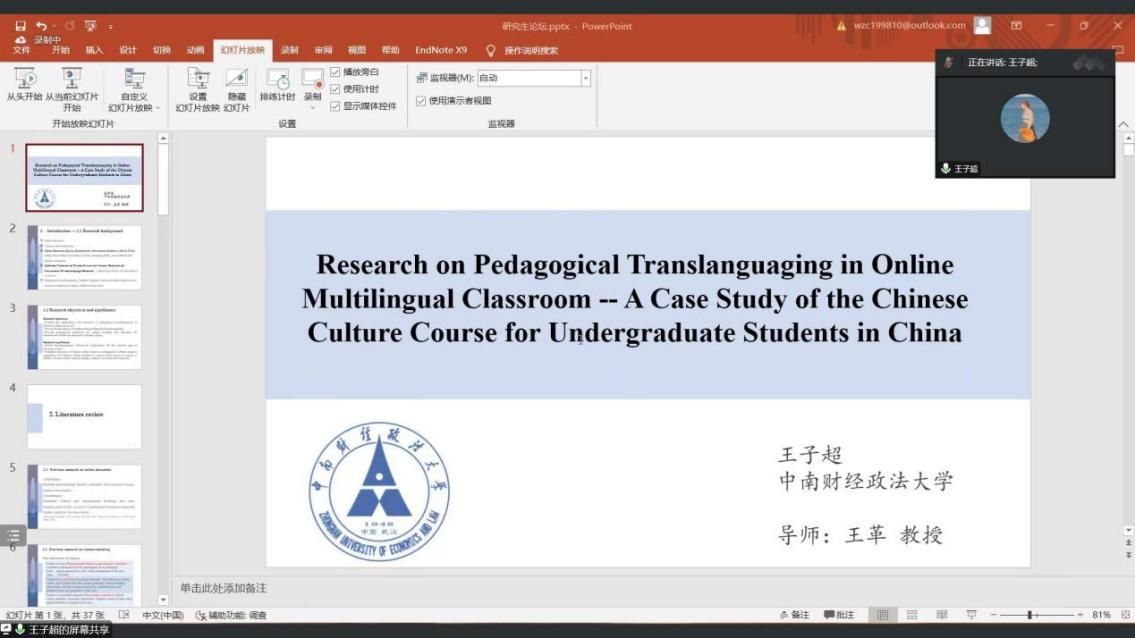Open the Monitor (监视器) dropdown

tap(586, 77)
